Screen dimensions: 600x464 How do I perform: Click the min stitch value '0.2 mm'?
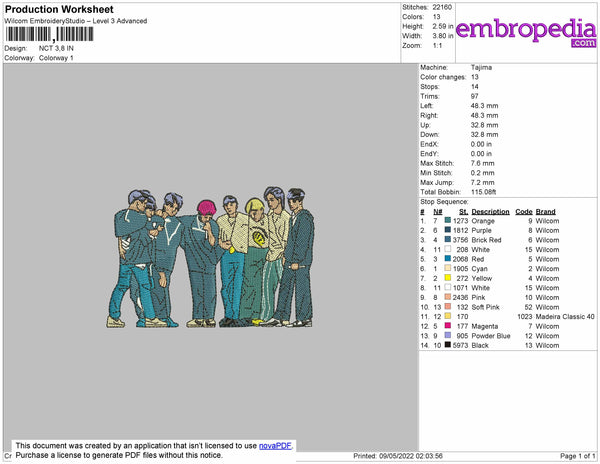[482, 173]
